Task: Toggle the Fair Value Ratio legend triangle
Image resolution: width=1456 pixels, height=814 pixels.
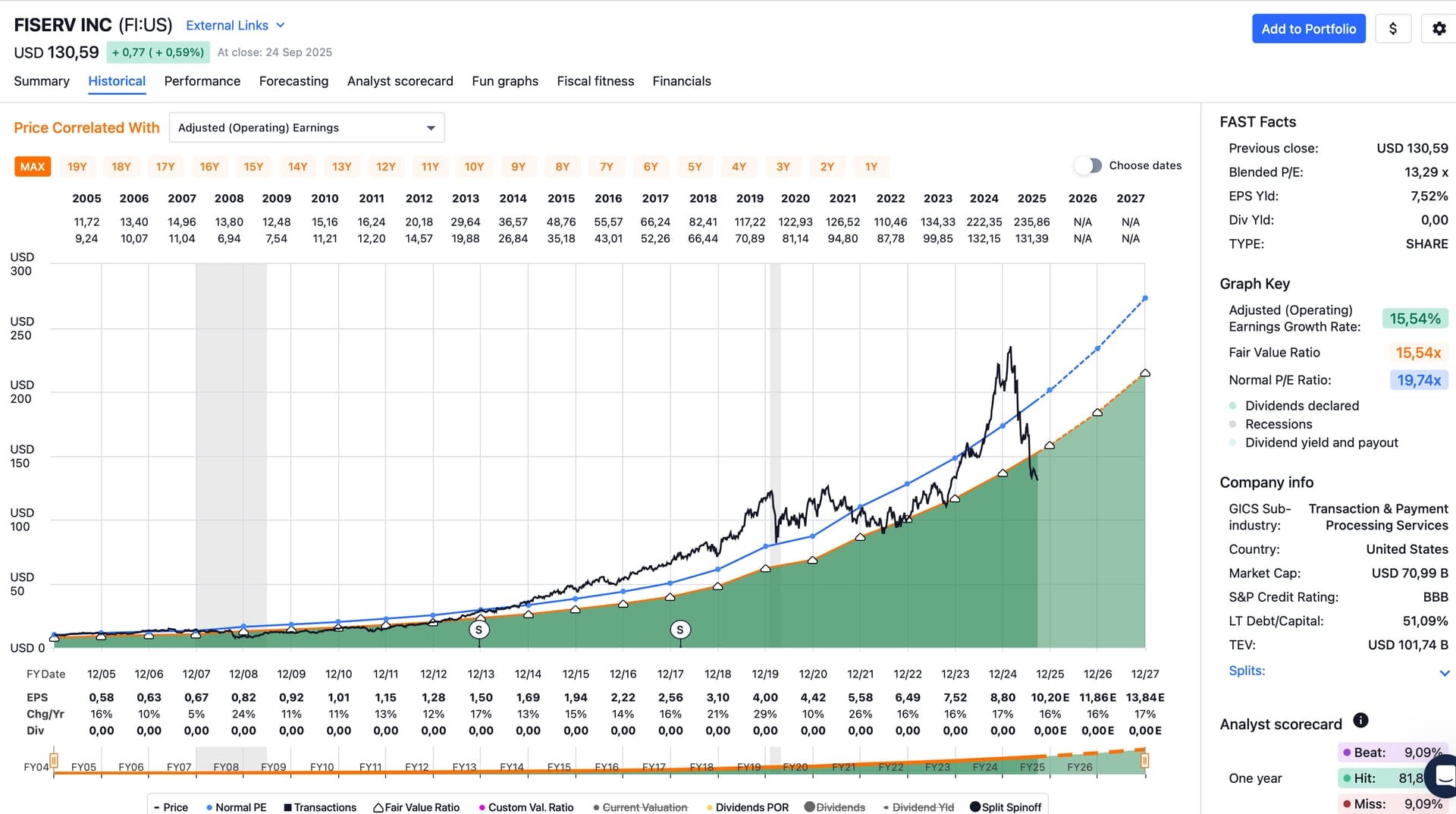Action: click(x=378, y=807)
